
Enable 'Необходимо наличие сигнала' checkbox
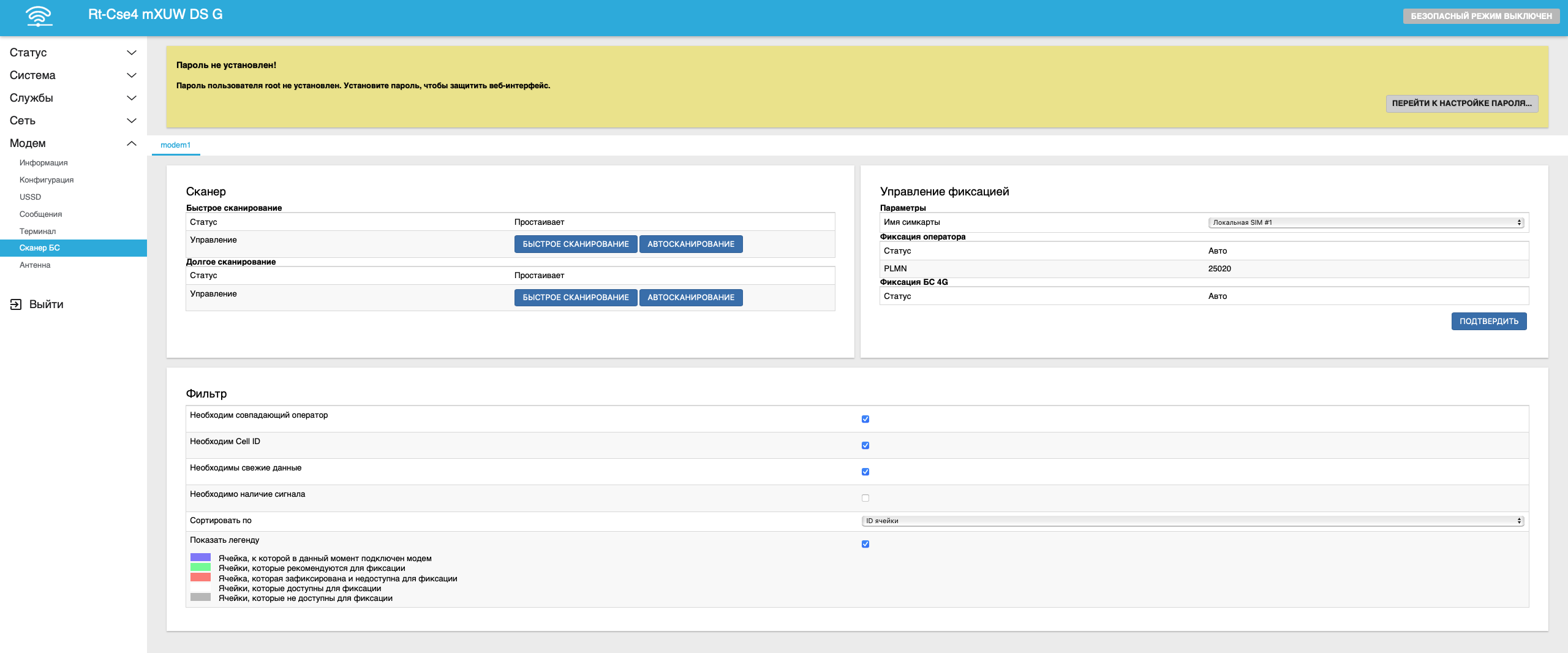click(x=865, y=498)
